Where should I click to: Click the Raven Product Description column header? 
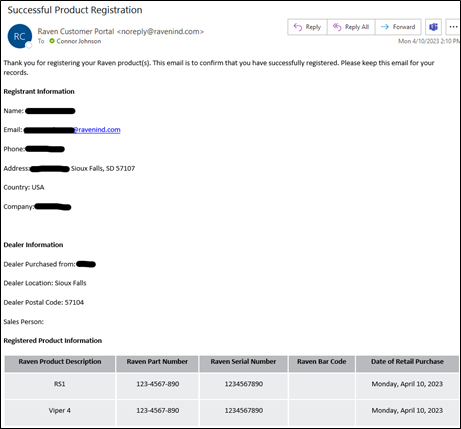click(x=60, y=363)
